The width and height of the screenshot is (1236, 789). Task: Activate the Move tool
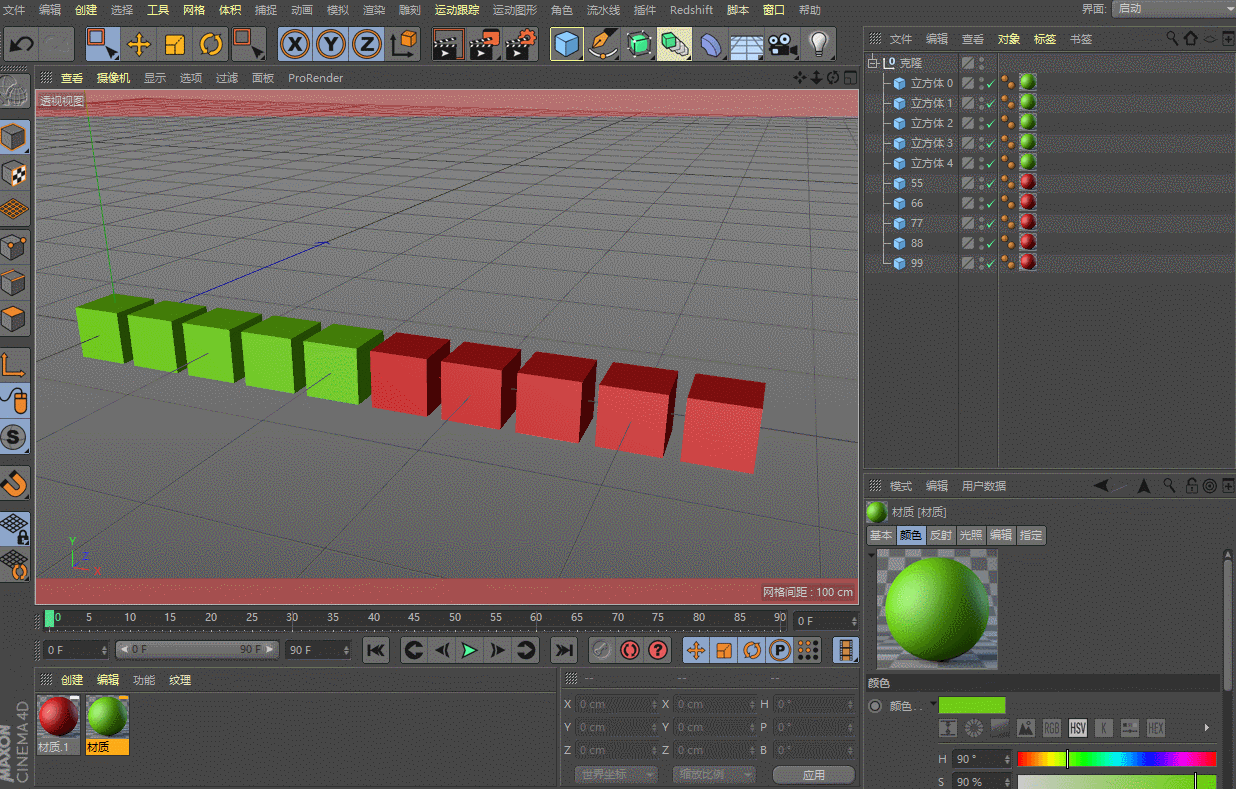[139, 44]
